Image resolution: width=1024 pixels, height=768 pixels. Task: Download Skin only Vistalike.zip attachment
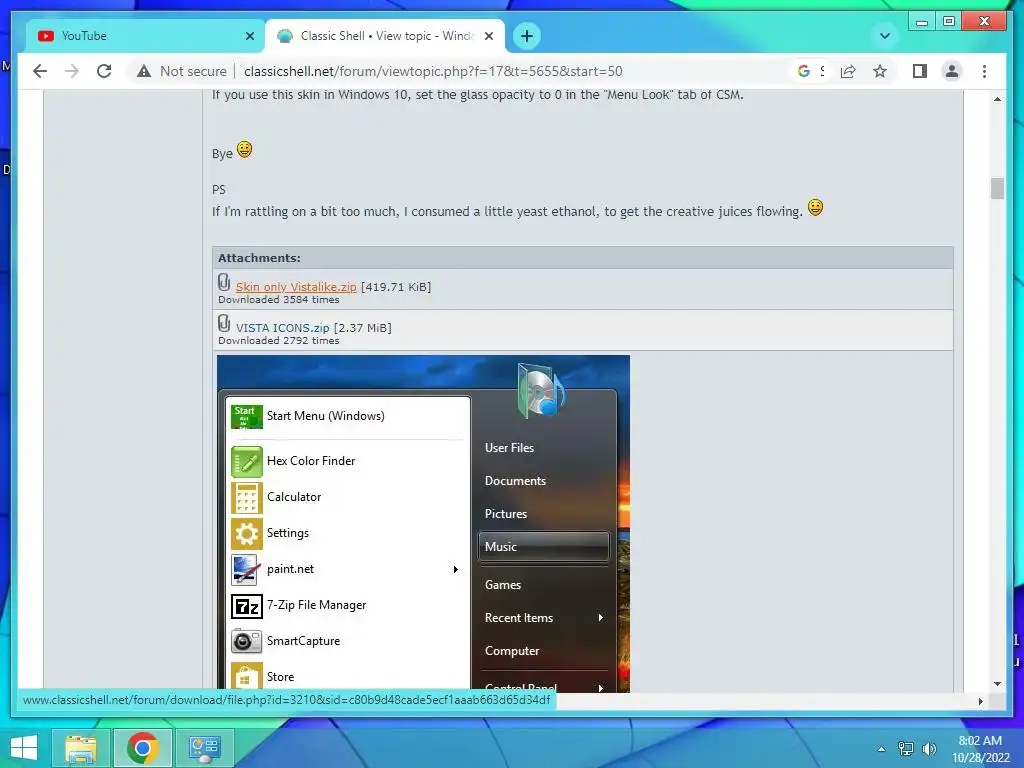tap(296, 287)
